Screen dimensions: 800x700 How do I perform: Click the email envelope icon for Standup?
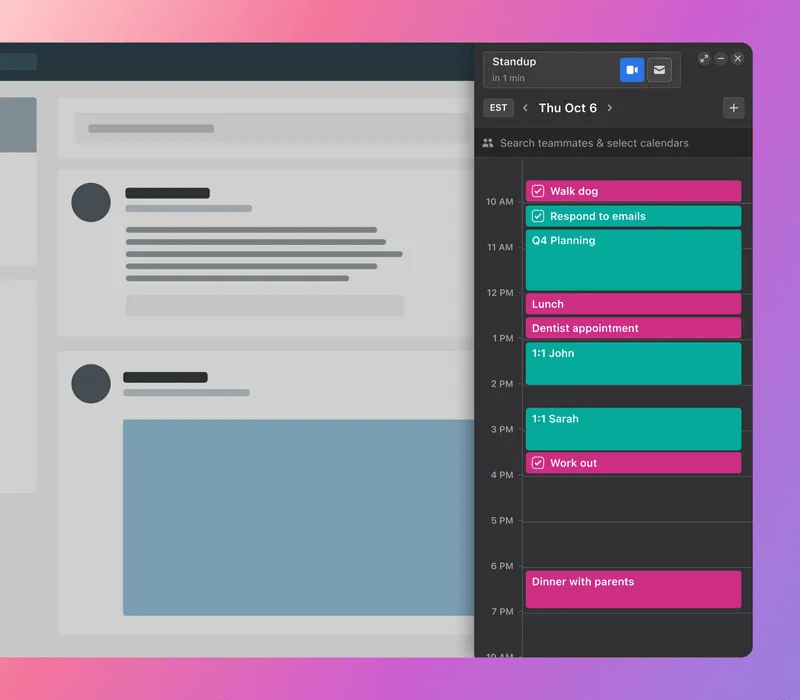click(658, 70)
